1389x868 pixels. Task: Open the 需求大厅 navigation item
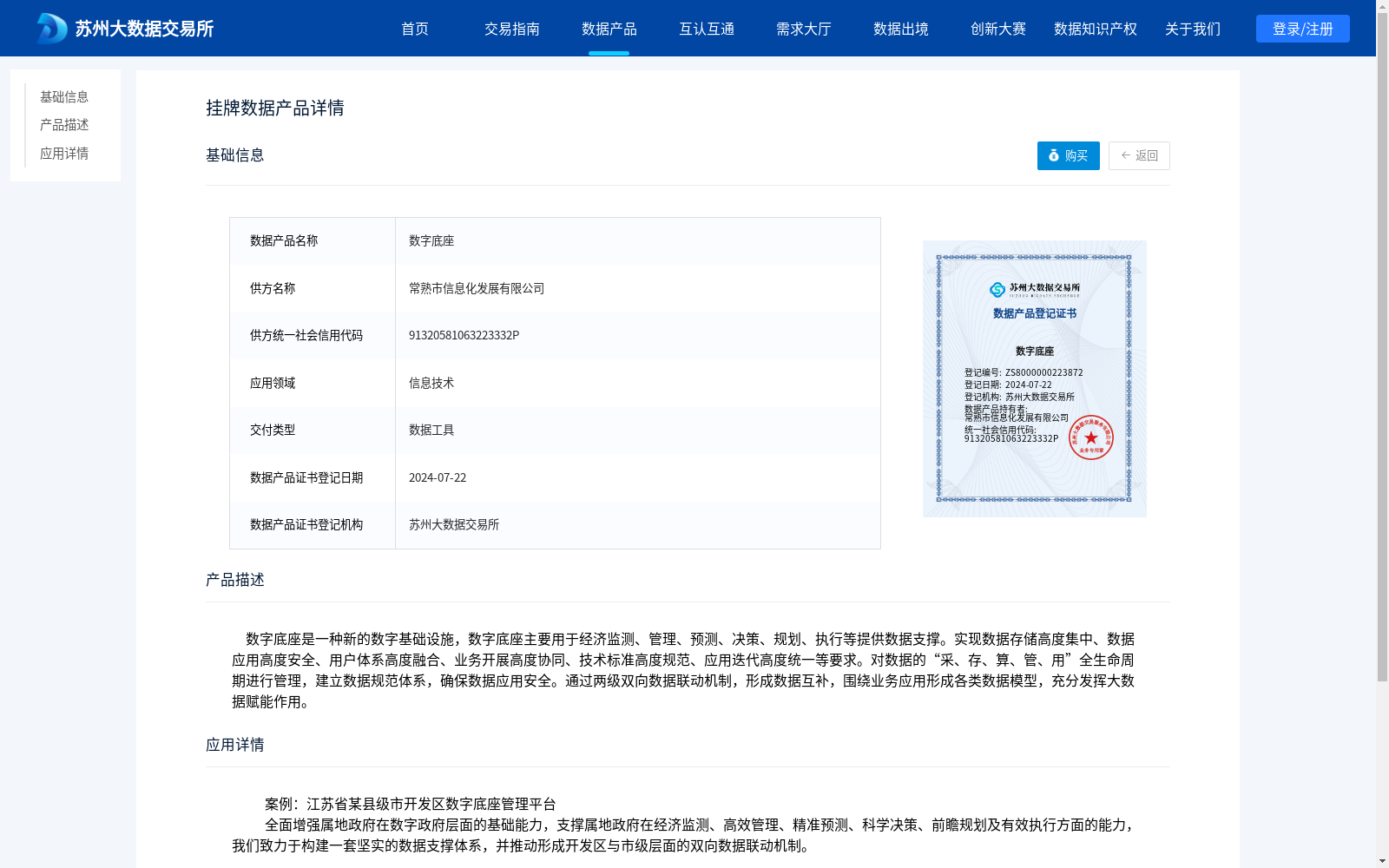point(804,29)
